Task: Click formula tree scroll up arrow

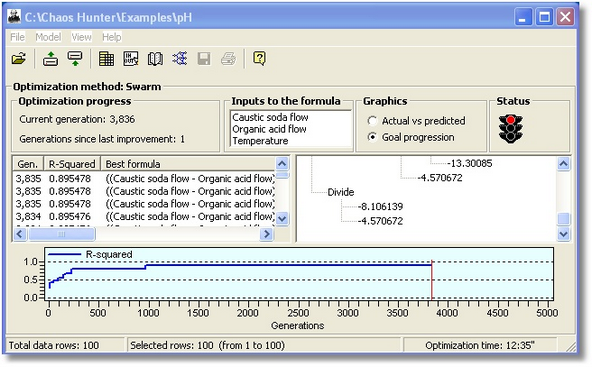Action: [x=563, y=164]
